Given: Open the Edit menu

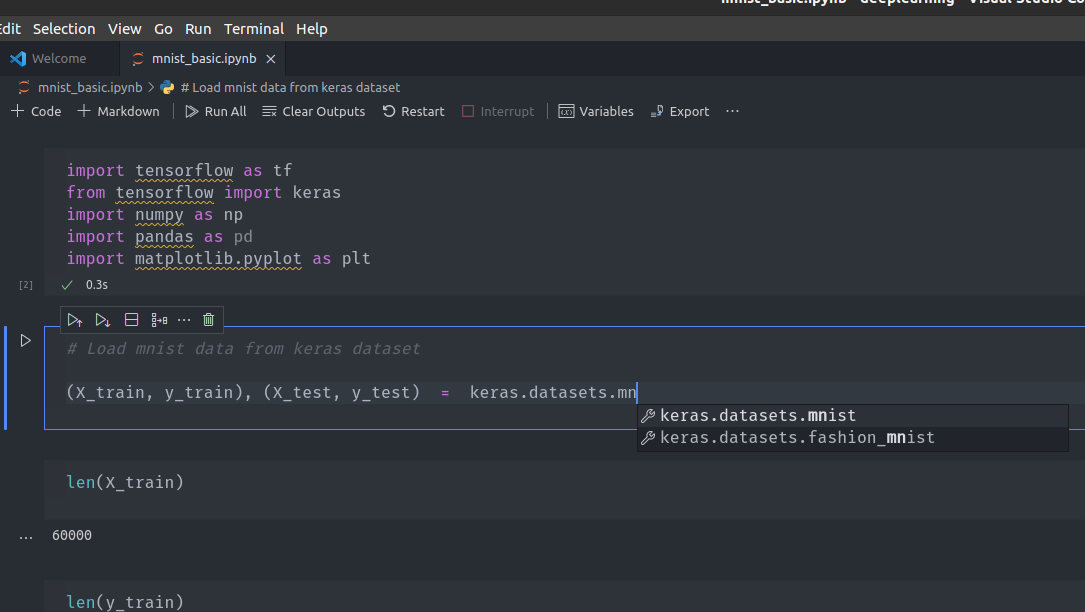Looking at the screenshot, I should (x=10, y=29).
